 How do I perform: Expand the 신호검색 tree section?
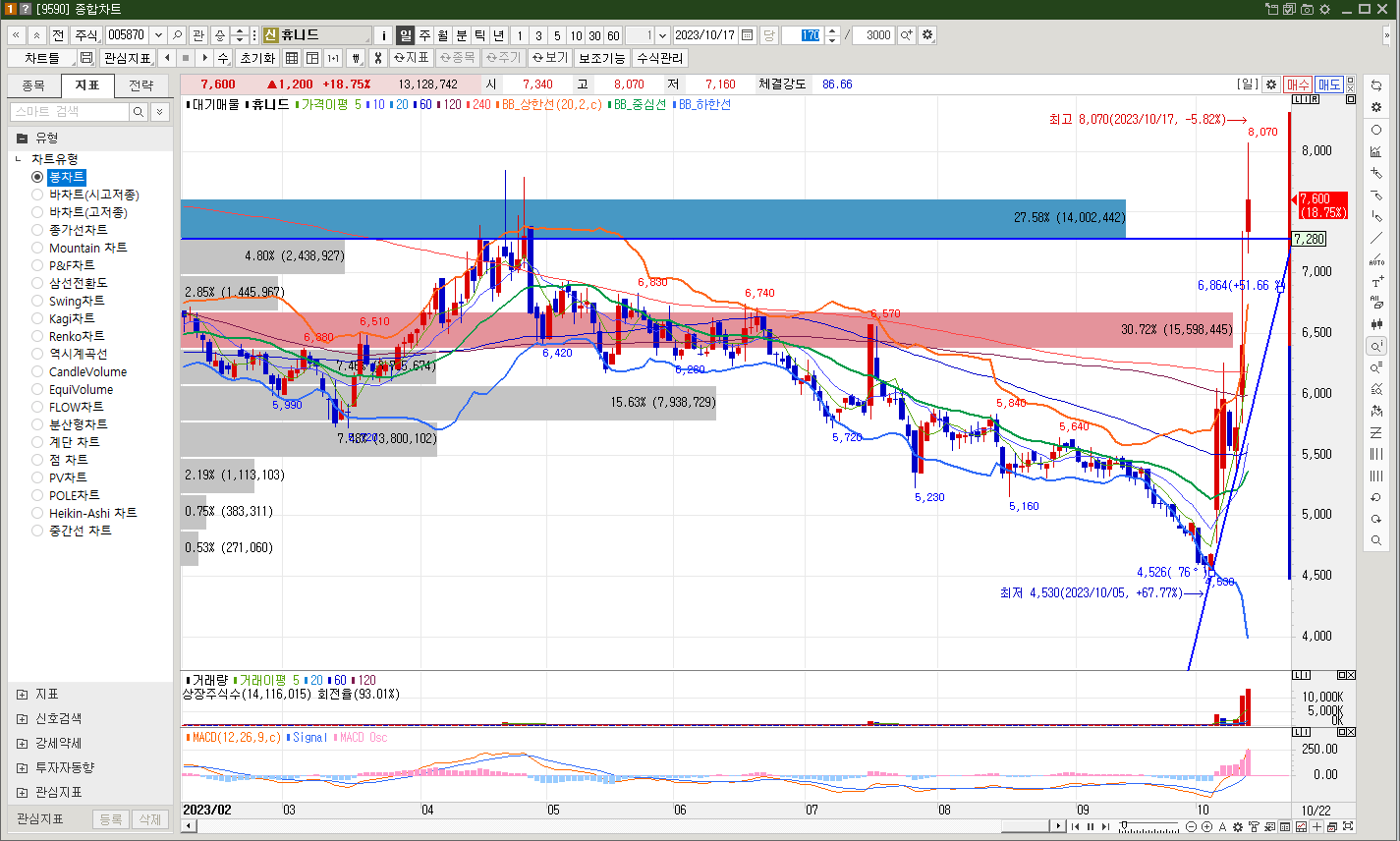pos(22,719)
